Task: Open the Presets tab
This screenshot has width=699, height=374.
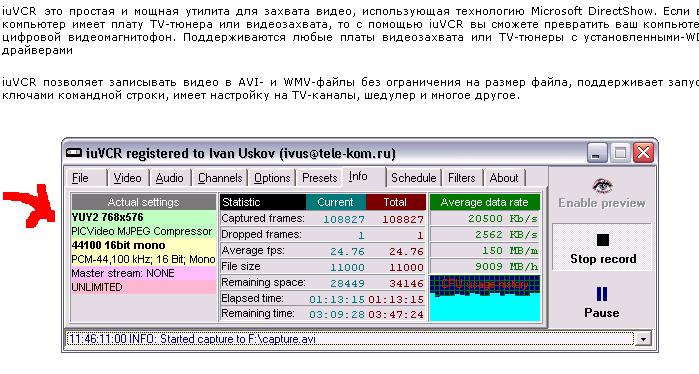Action: tap(319, 178)
